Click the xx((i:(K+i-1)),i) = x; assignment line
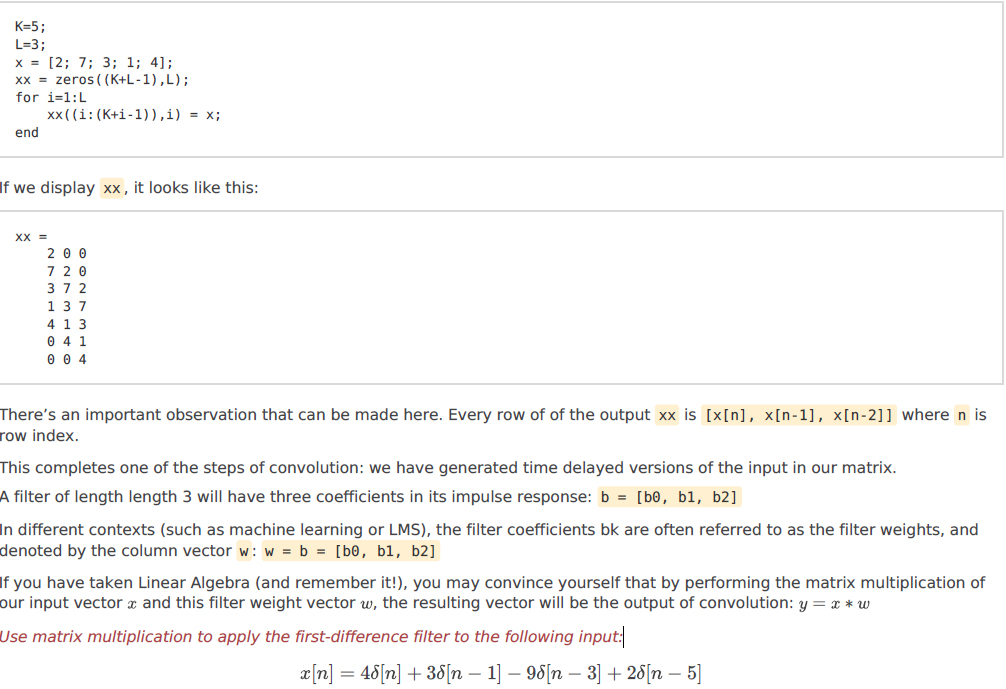Image resolution: width=1006 pixels, height=689 pixels. (x=132, y=114)
